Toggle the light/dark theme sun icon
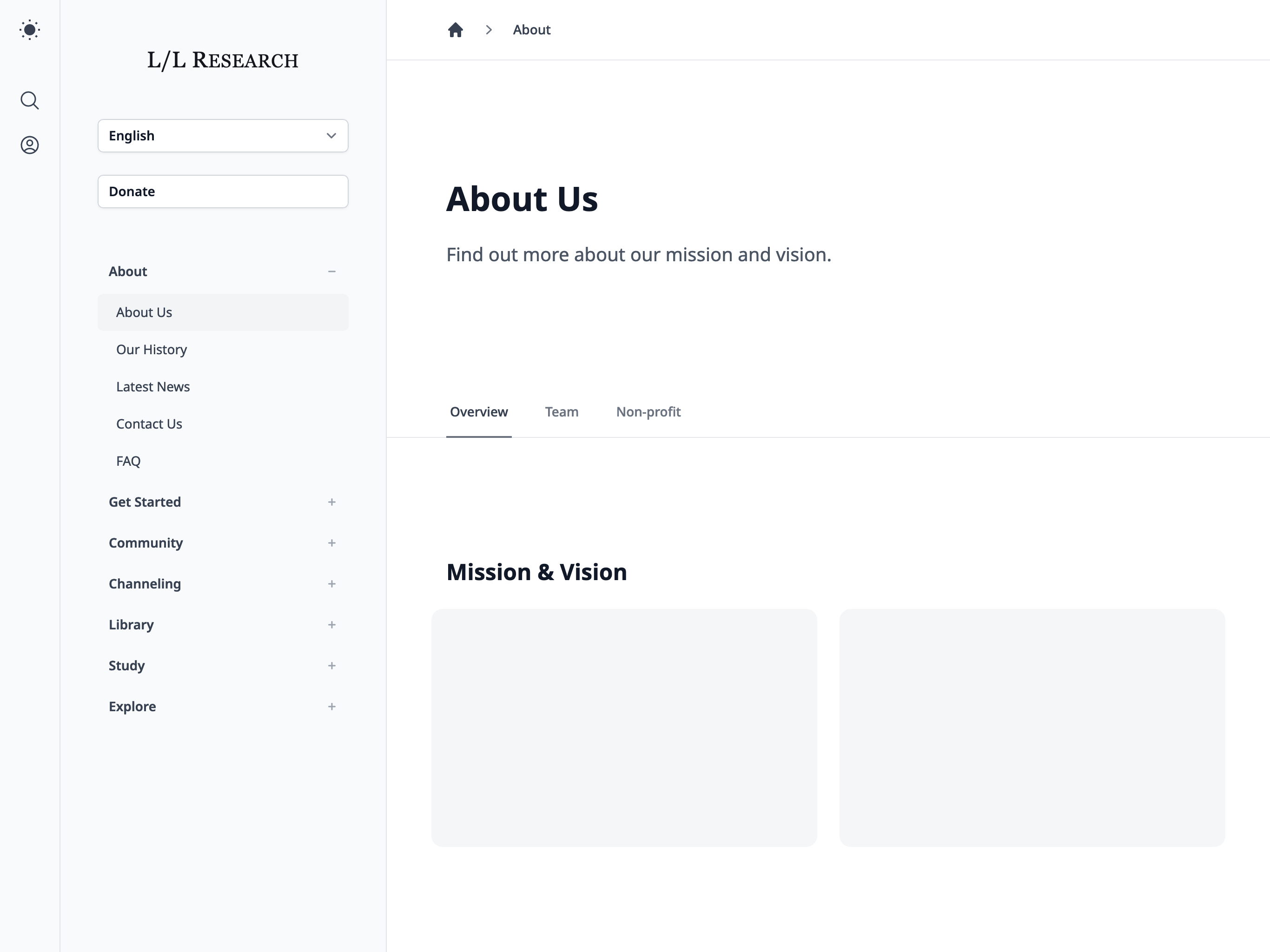Viewport: 1270px width, 952px height. click(x=29, y=30)
